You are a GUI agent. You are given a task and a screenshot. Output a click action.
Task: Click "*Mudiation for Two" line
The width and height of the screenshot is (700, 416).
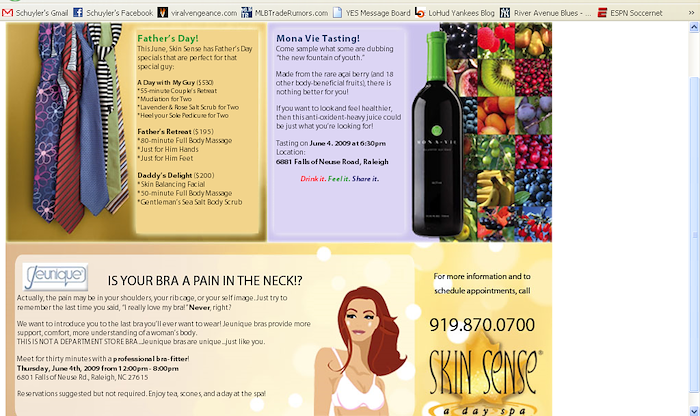(x=164, y=99)
